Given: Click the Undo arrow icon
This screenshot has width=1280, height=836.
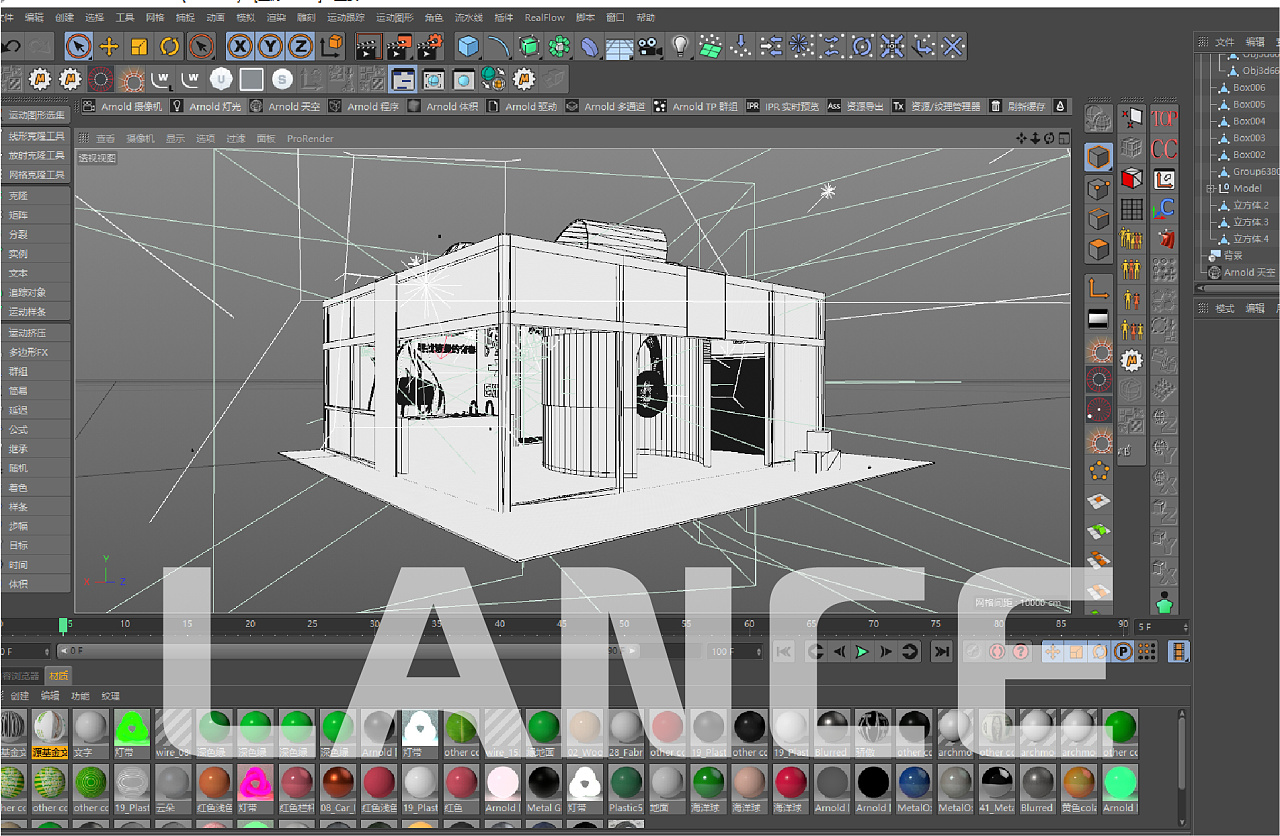Looking at the screenshot, I should [x=11, y=46].
